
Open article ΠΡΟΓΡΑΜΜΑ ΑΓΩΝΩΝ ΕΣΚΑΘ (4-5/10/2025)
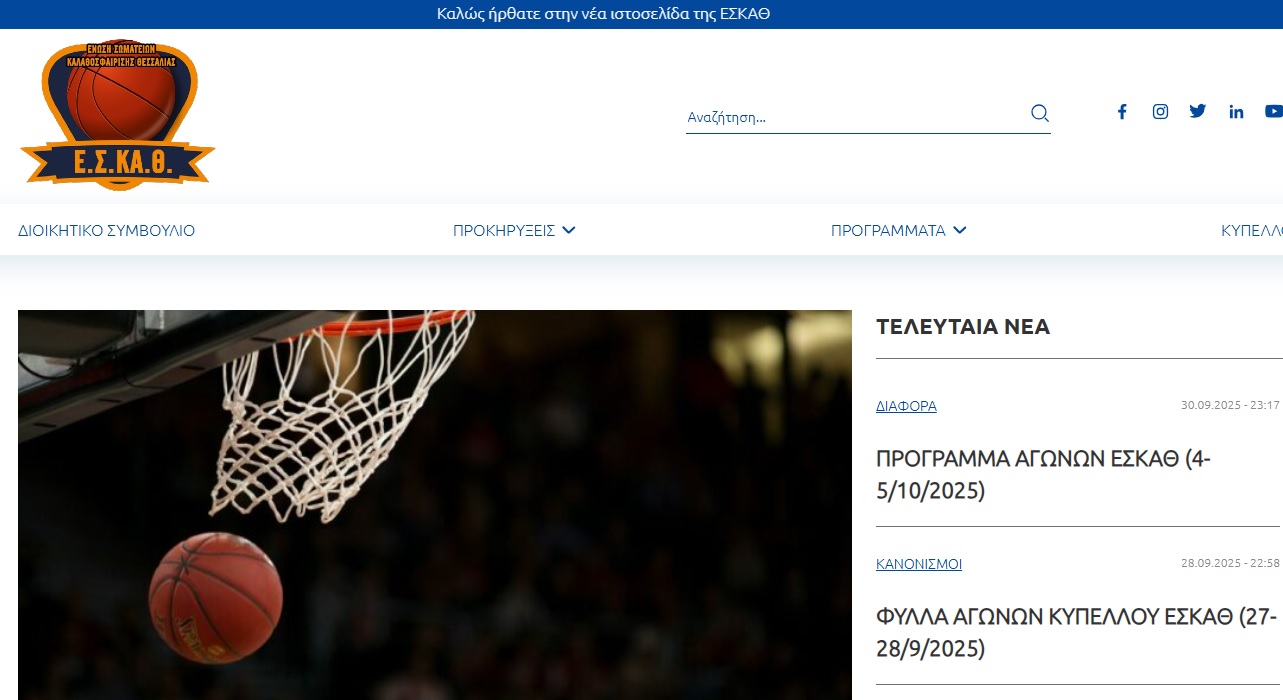pyautogui.click(x=1043, y=475)
